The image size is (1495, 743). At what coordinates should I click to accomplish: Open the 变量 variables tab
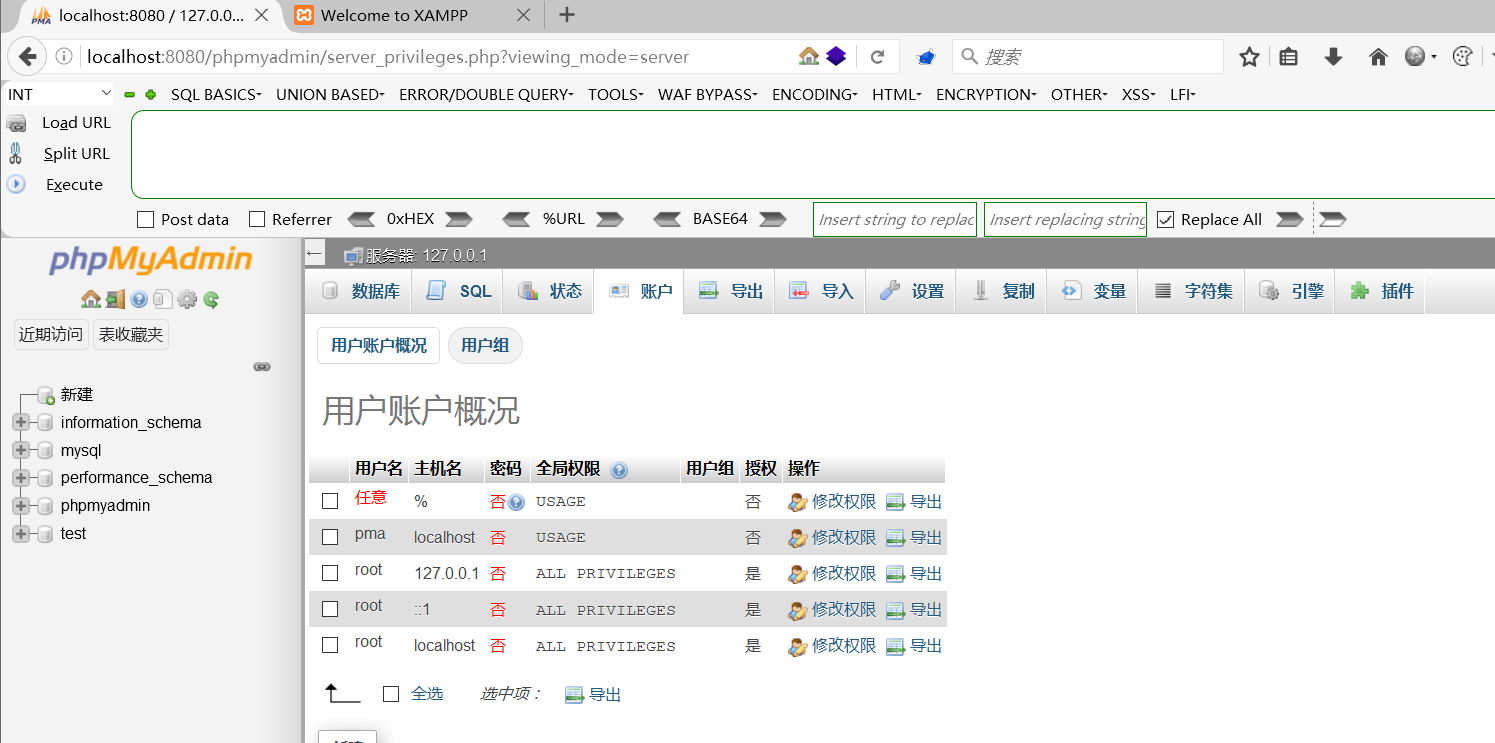click(x=1093, y=291)
